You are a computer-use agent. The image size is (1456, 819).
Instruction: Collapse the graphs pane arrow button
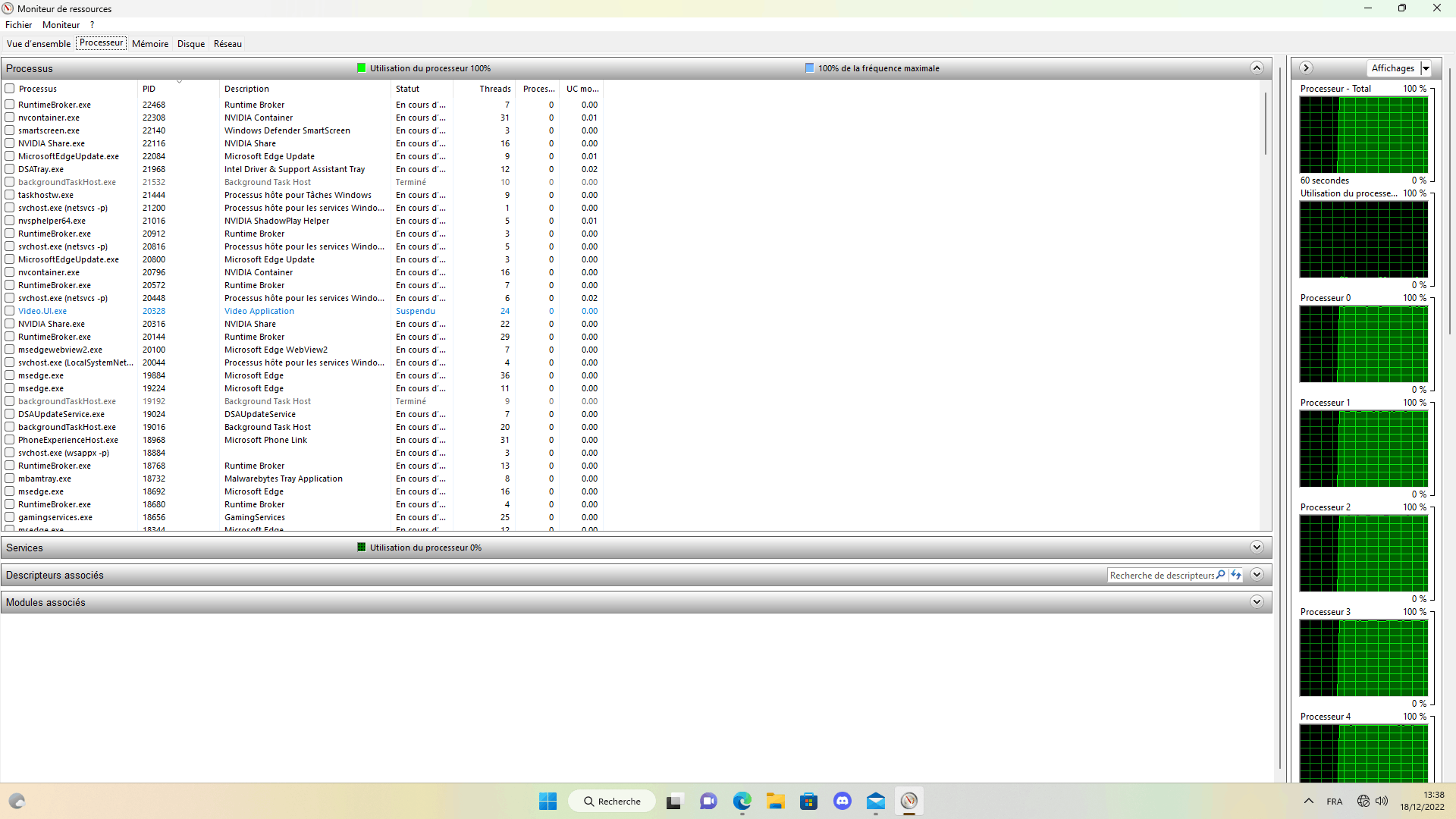click(x=1306, y=68)
